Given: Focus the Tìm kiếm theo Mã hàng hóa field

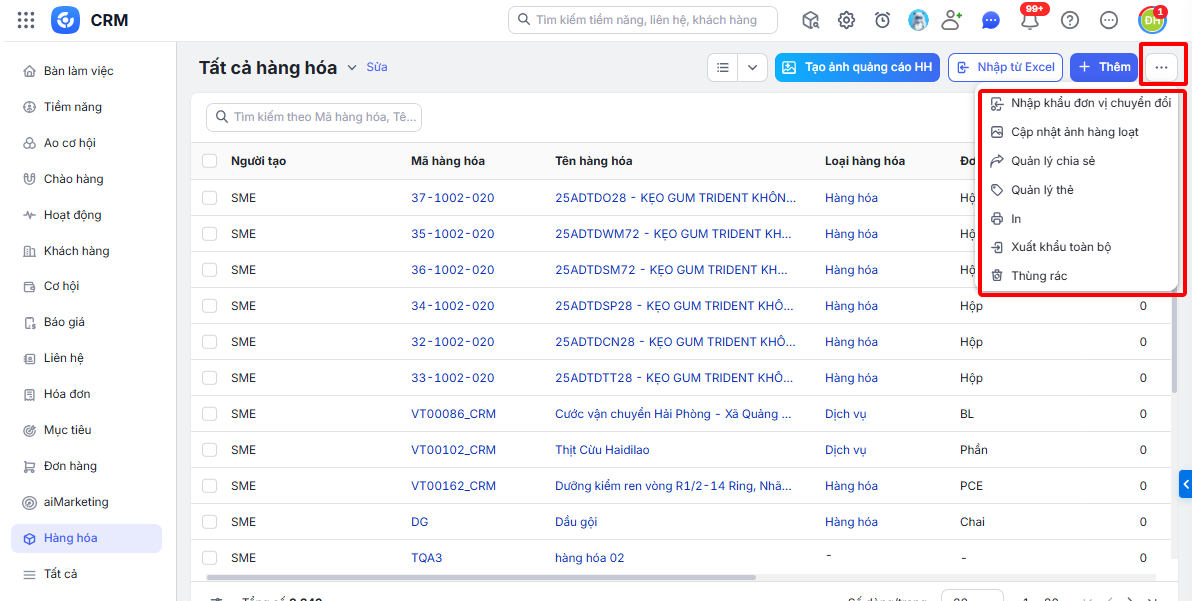Looking at the screenshot, I should click(x=314, y=117).
